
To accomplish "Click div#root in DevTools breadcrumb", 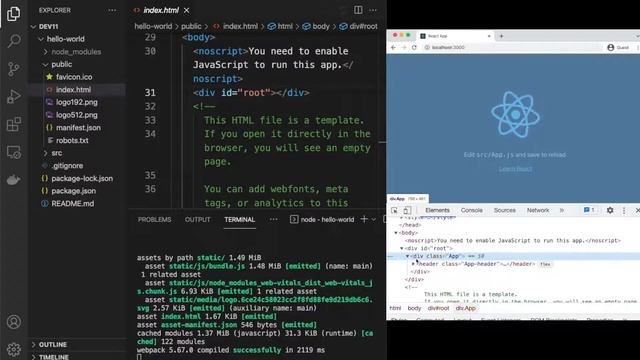I will pos(438,308).
